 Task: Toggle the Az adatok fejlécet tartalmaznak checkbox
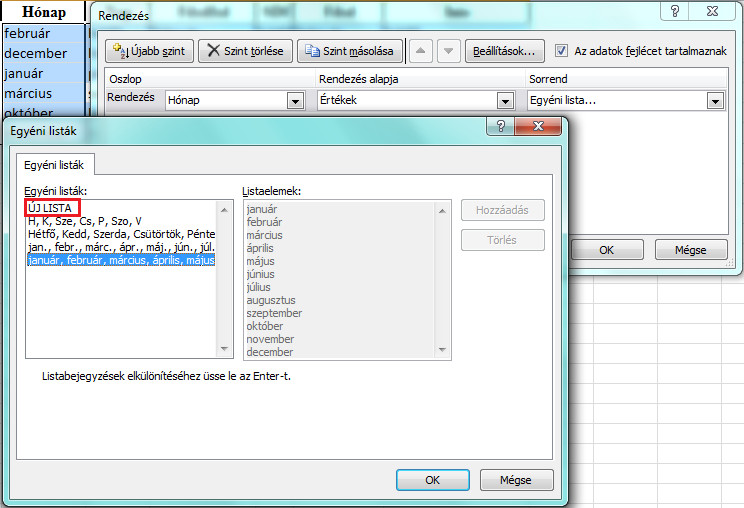(x=561, y=51)
